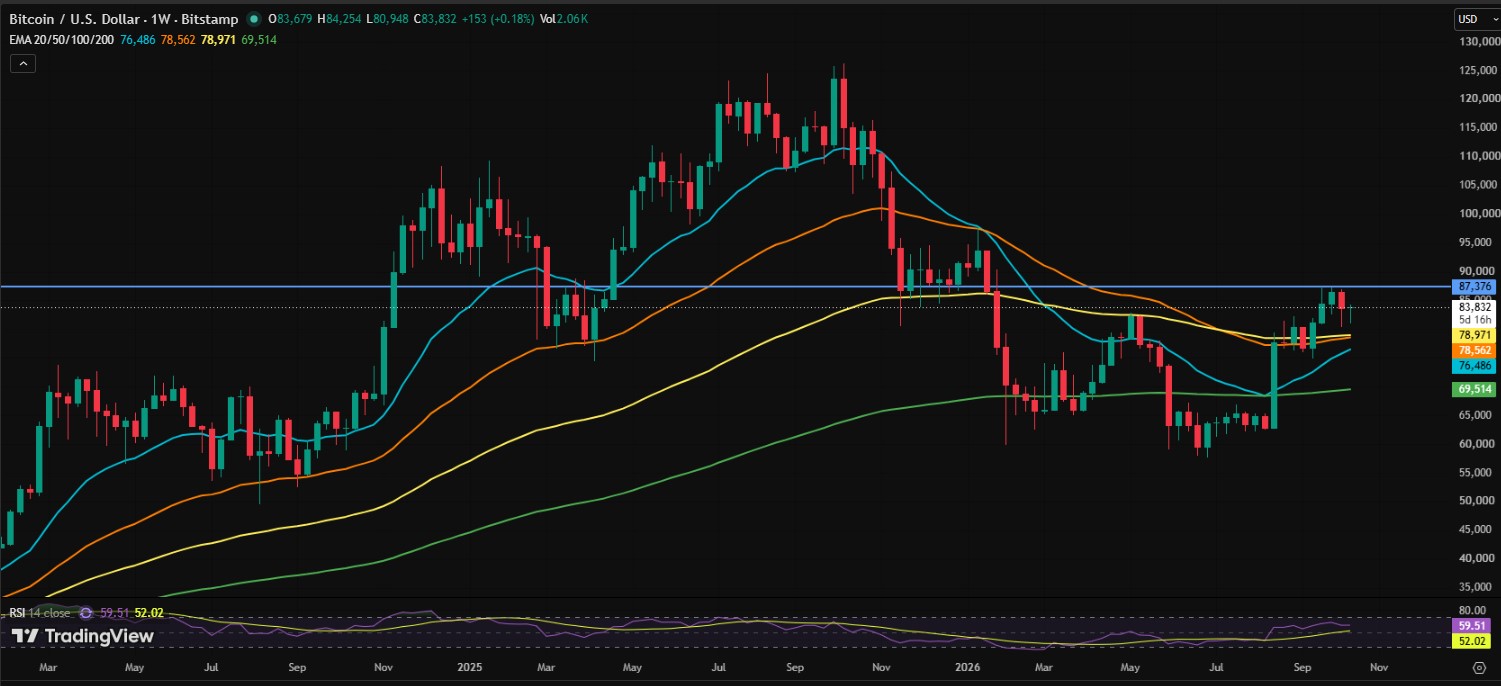Click the close value C83,832 in the header
The width and height of the screenshot is (1501, 686).
[436, 19]
